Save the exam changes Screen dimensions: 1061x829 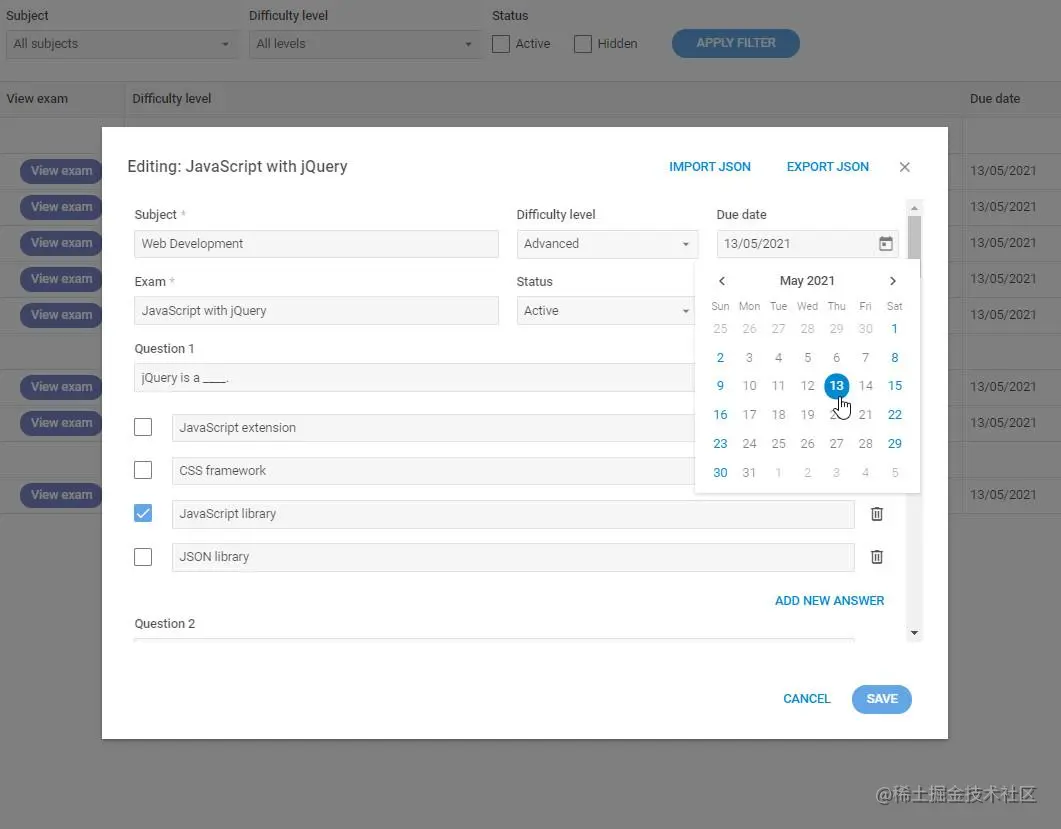coord(882,699)
